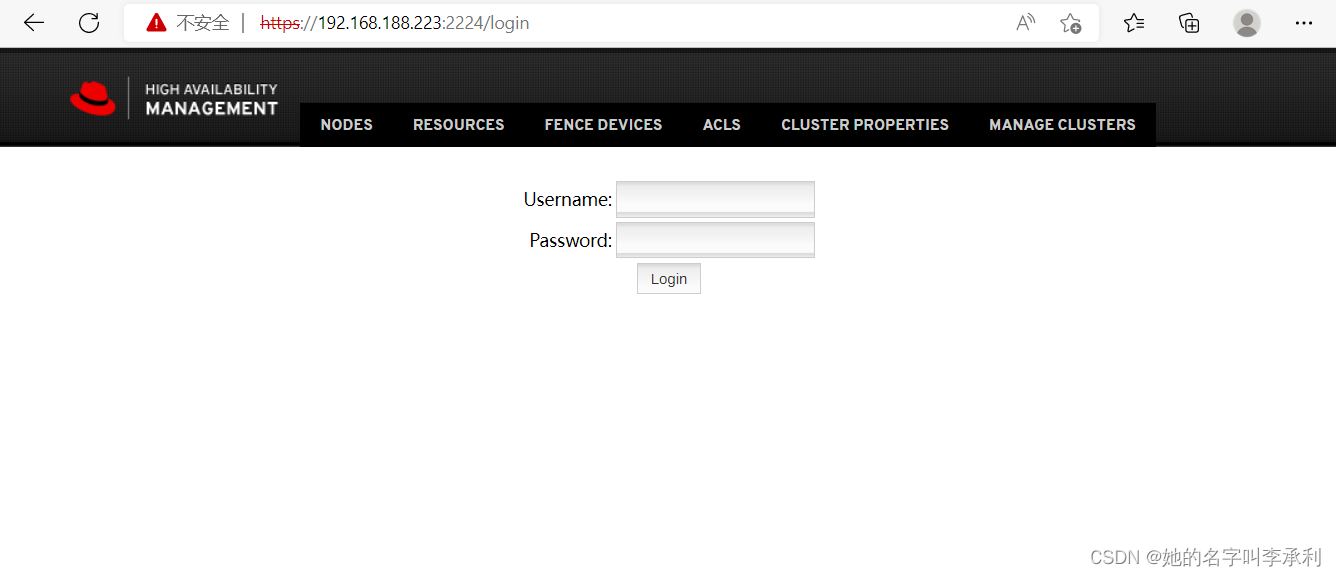Click the not-secure warning triangle icon
Viewport: 1336px width, 577px height.
pyautogui.click(x=156, y=23)
